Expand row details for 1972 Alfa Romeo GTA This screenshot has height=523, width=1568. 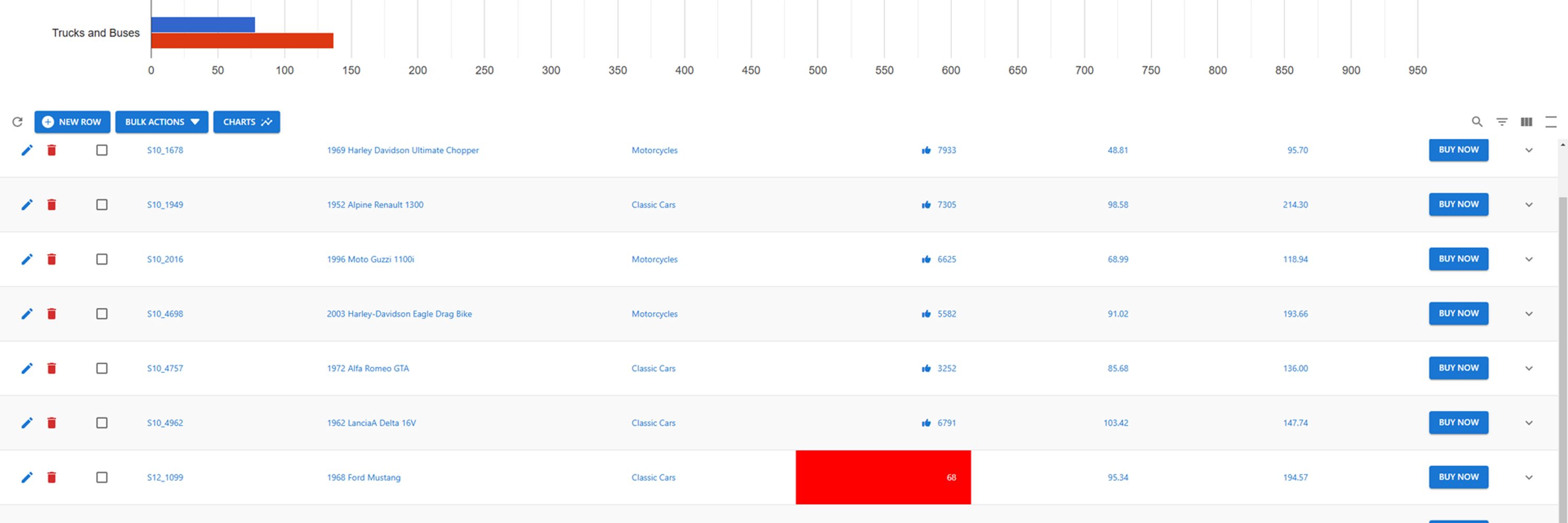tap(1528, 368)
